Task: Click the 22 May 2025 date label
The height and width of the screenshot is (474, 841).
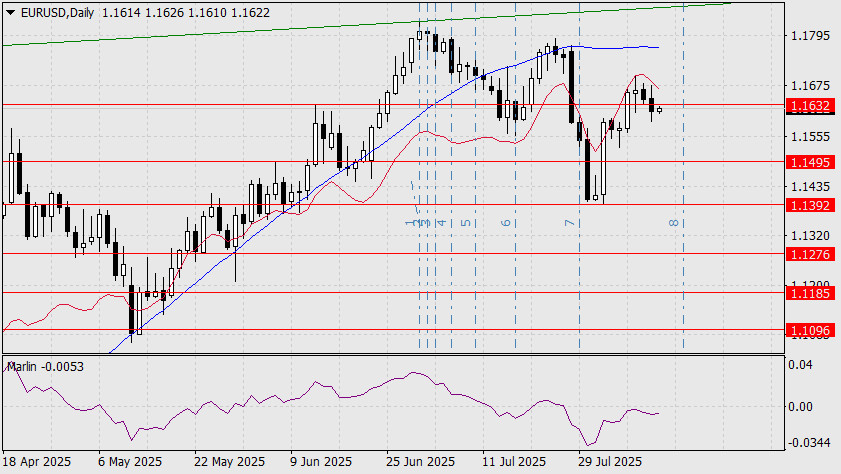Action: (230, 462)
